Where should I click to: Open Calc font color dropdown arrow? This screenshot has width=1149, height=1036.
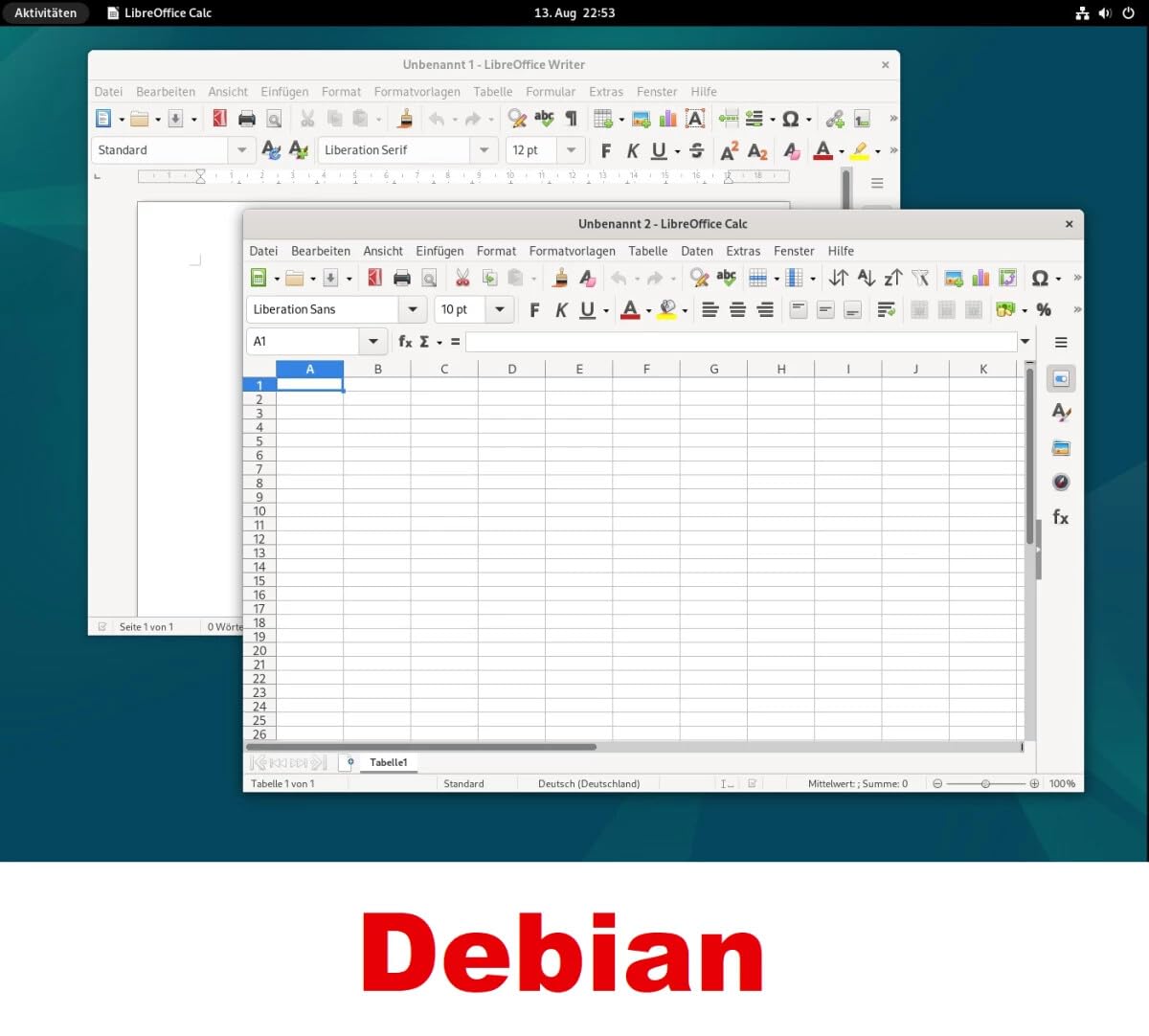click(648, 310)
